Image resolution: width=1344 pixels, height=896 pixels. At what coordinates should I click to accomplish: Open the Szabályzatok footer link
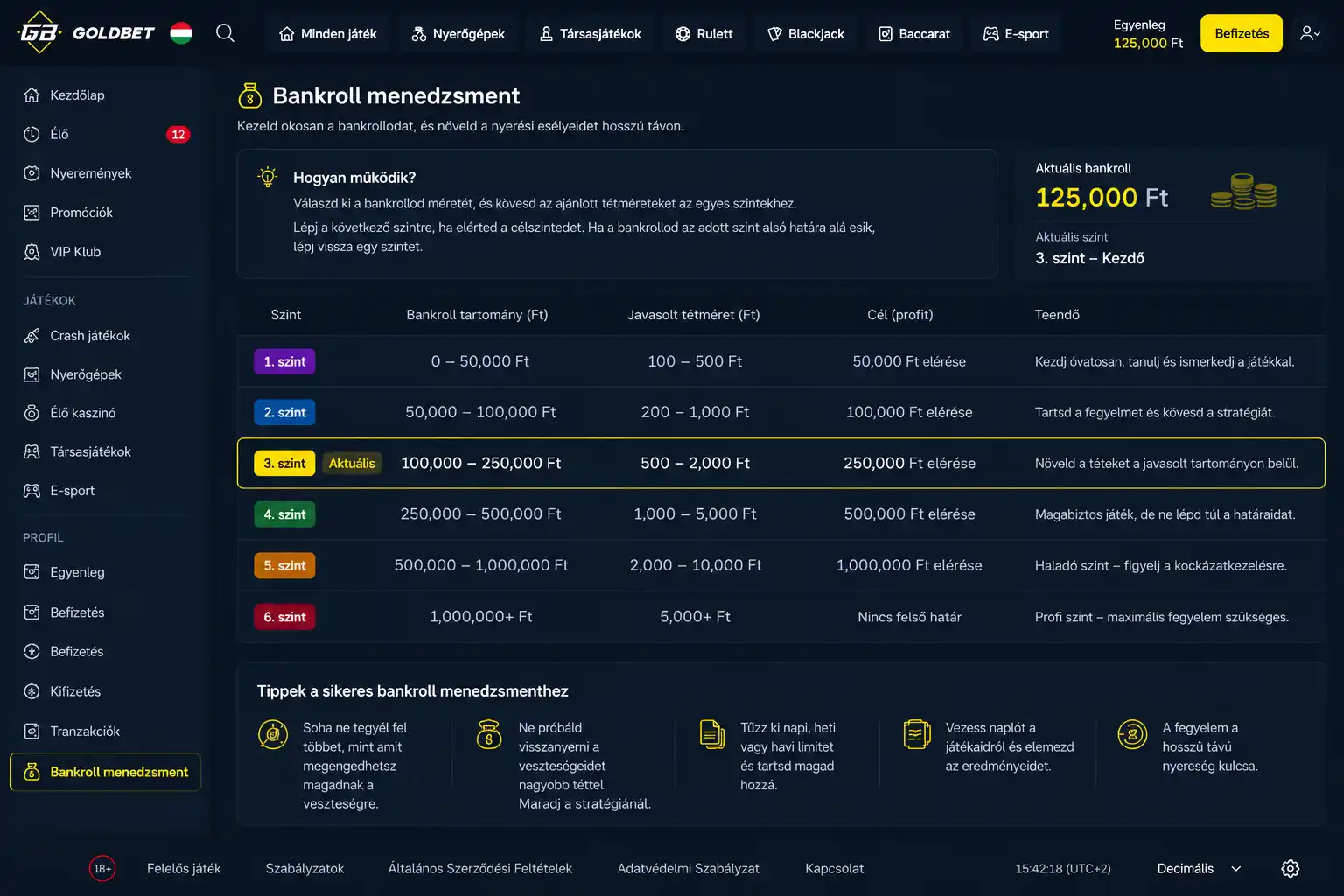click(304, 868)
